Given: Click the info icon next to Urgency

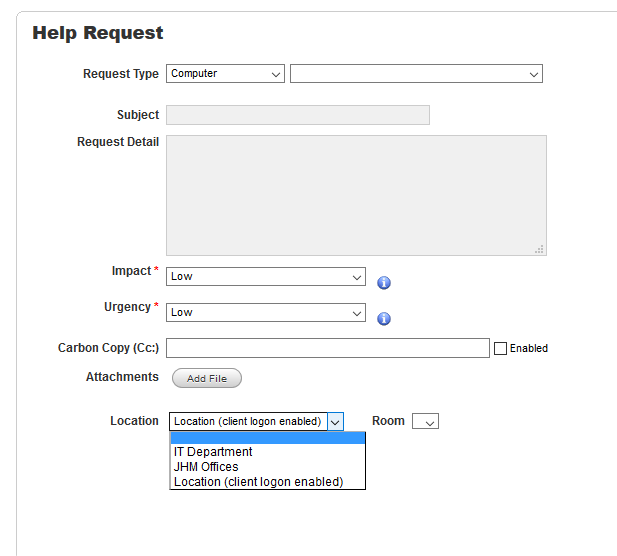Looking at the screenshot, I should pos(384,319).
